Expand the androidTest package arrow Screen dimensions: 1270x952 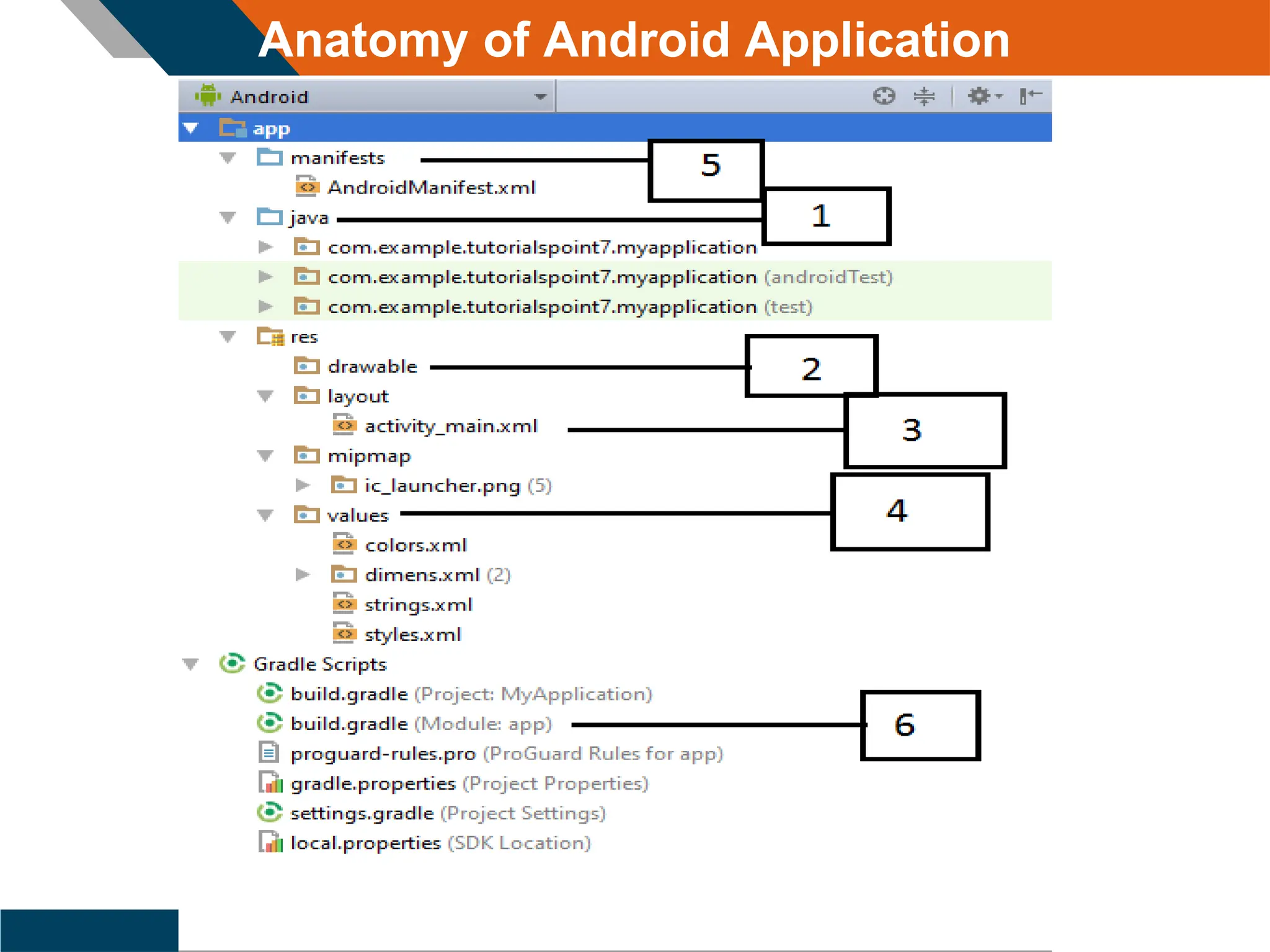[x=265, y=277]
